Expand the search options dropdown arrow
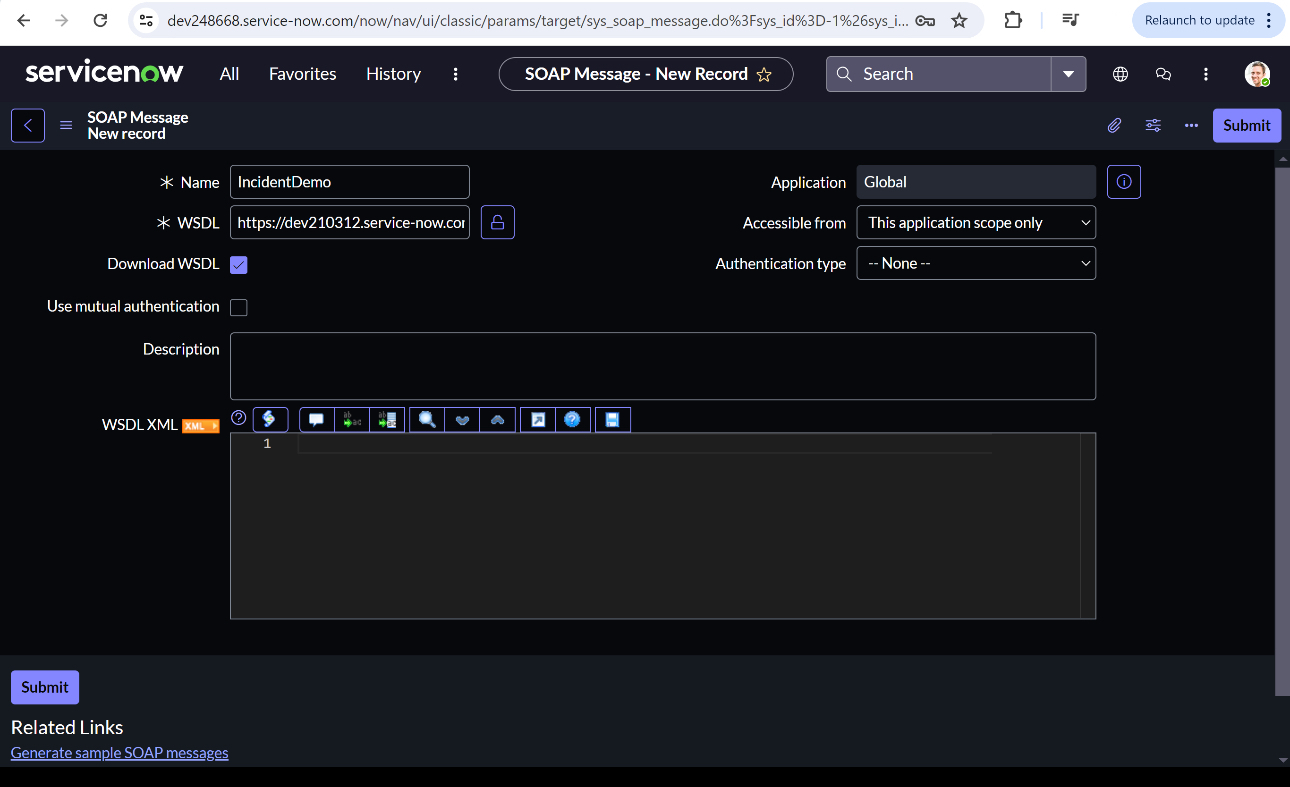This screenshot has width=1290, height=787. [x=1069, y=74]
